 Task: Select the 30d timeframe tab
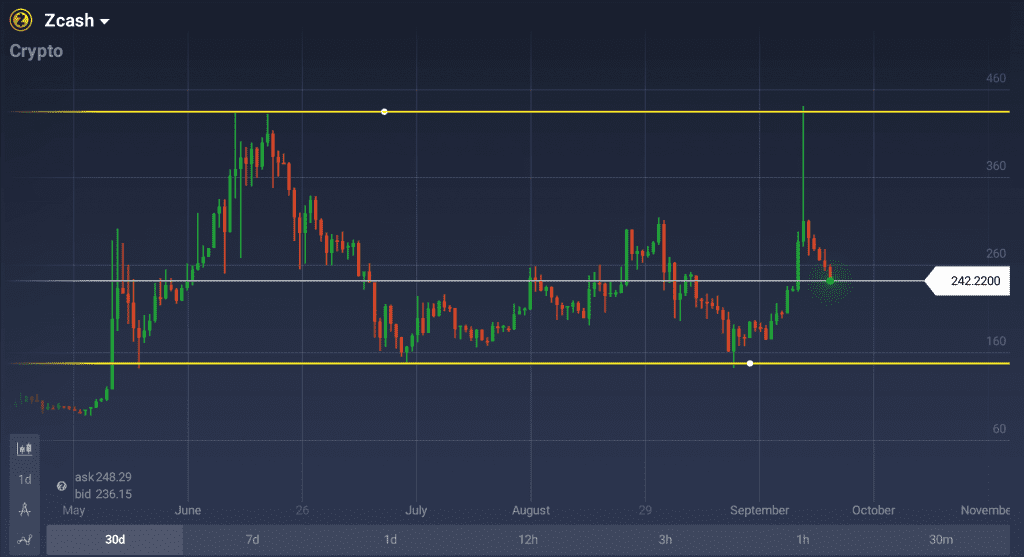click(x=115, y=539)
